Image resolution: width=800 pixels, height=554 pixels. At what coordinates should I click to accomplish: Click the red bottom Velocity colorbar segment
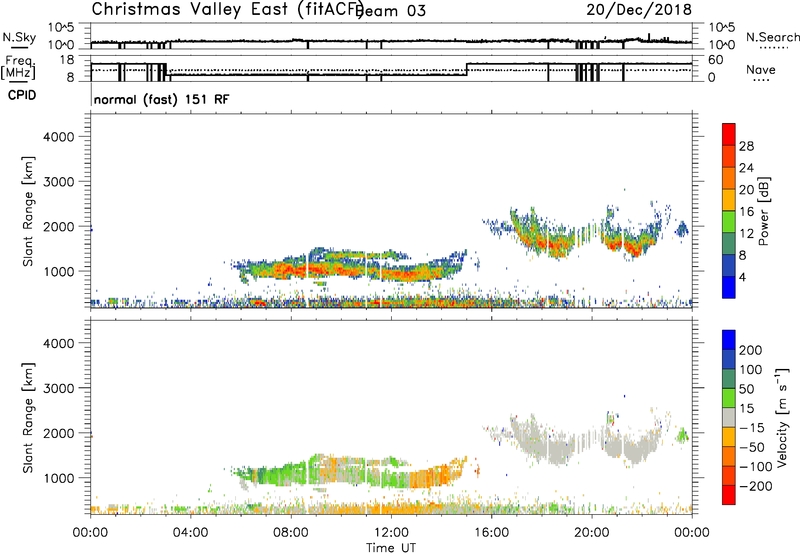[729, 495]
